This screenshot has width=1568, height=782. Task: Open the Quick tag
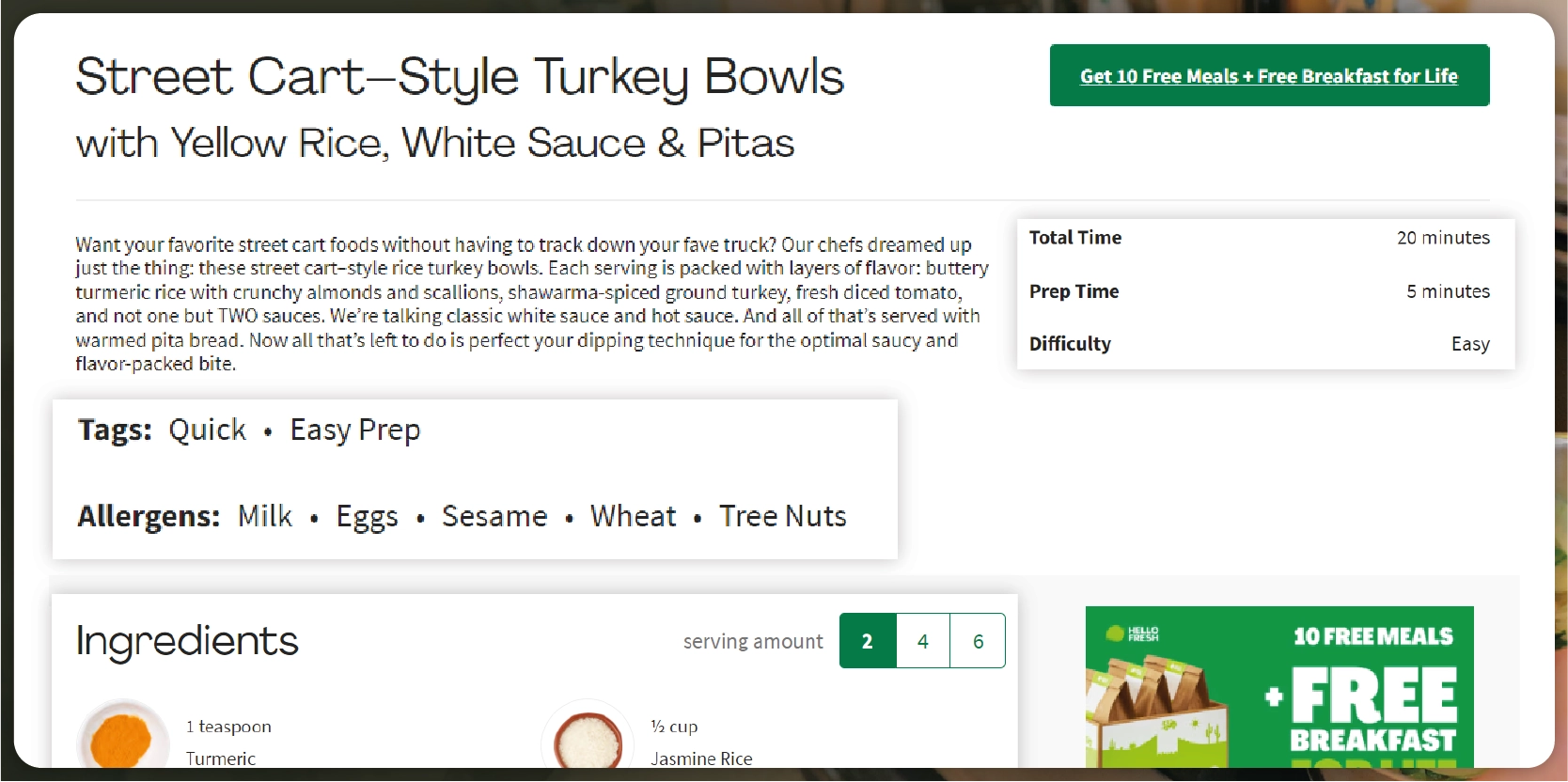207,430
